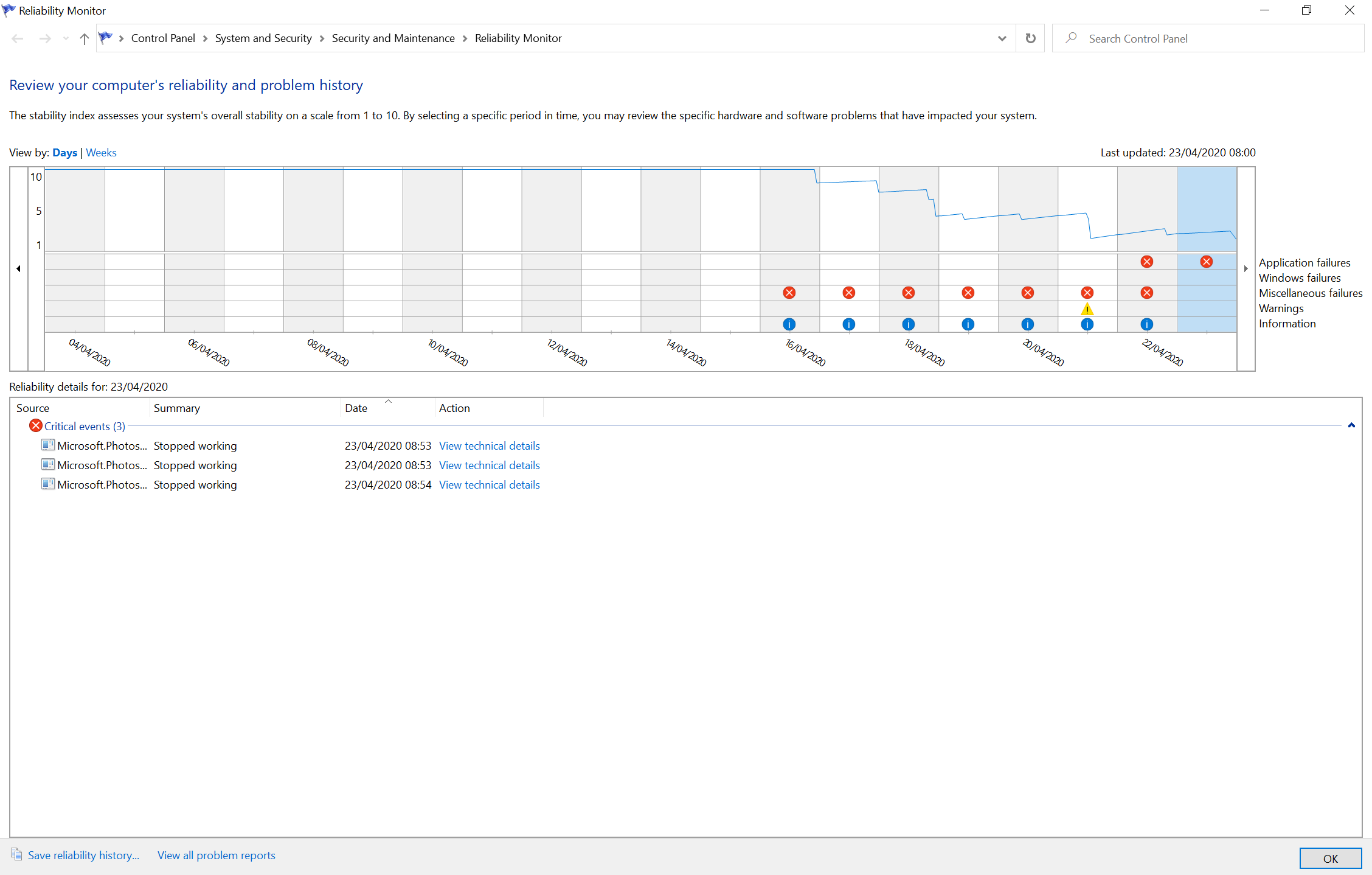Click the OK button
This screenshot has height=875, width=1372.
[x=1330, y=858]
